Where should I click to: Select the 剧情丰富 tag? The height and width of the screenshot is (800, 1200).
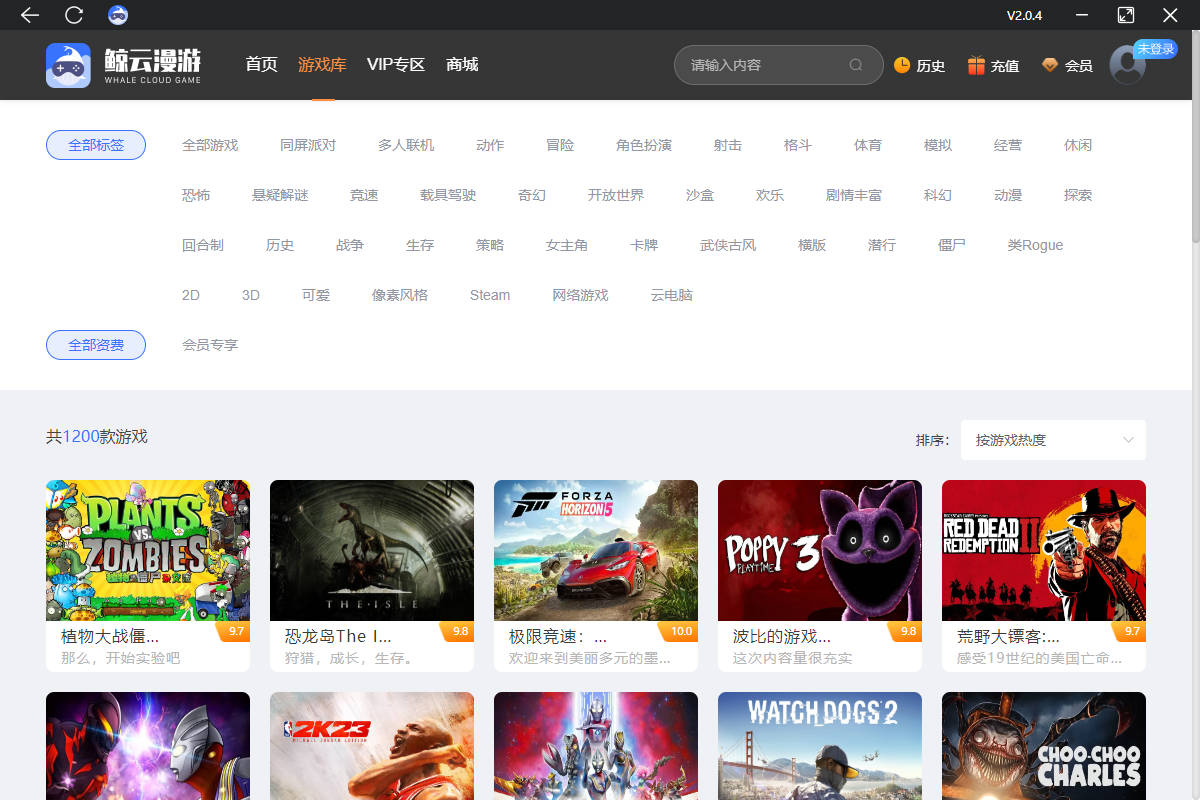[854, 195]
